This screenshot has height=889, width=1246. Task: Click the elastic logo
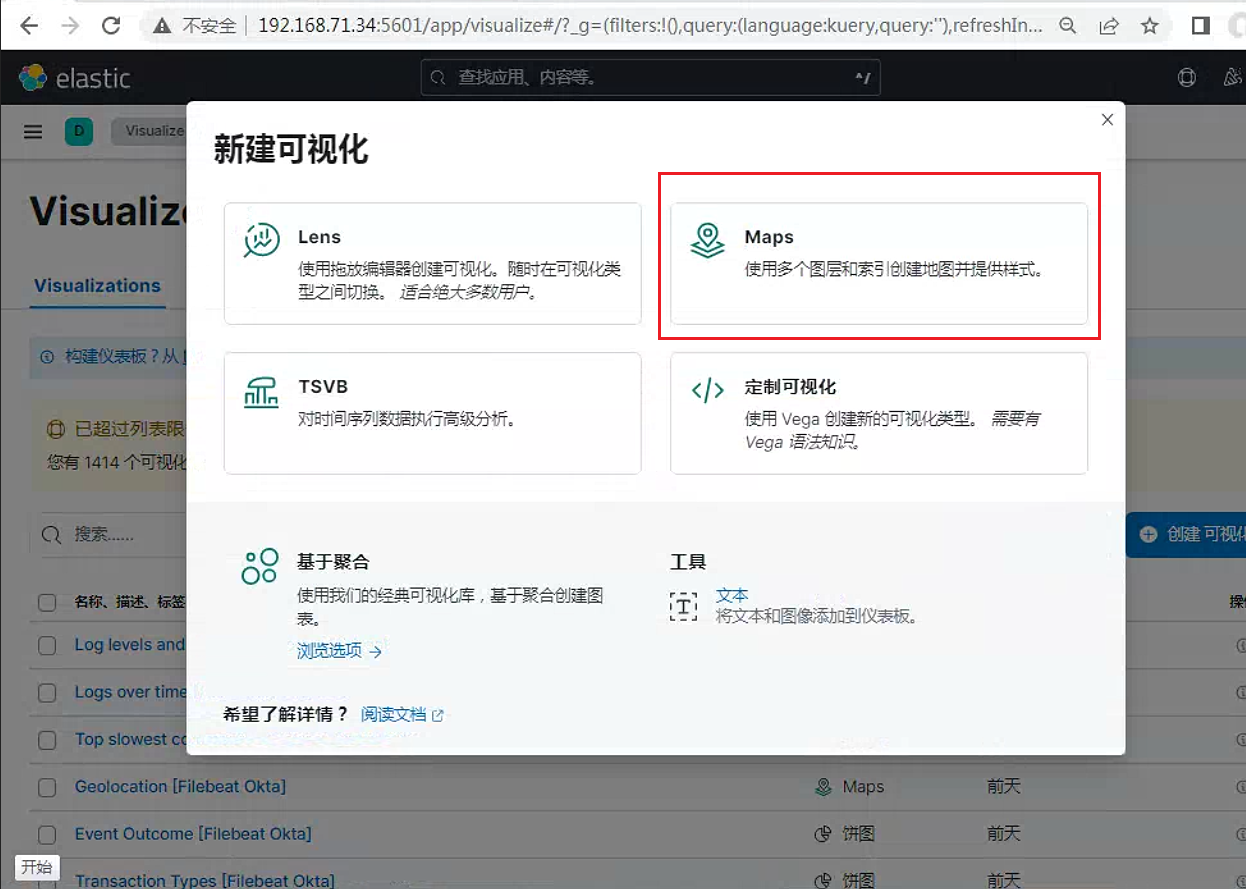click(75, 77)
